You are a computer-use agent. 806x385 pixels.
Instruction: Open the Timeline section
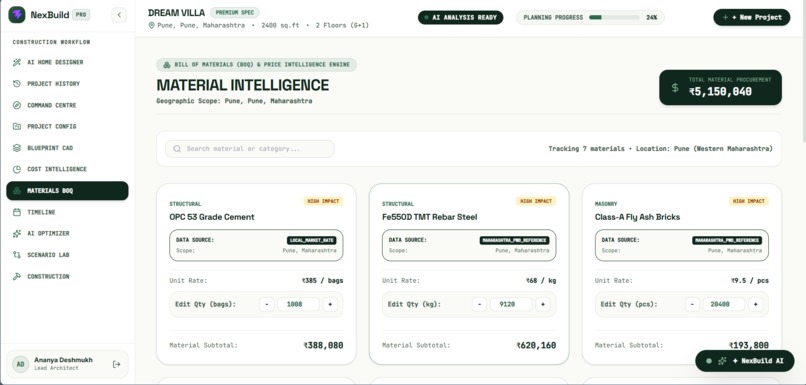(67, 212)
